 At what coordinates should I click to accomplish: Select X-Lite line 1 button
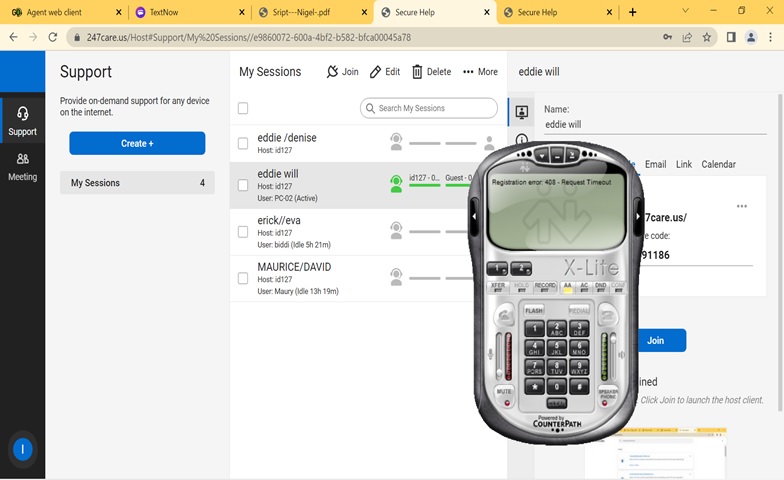point(497,269)
